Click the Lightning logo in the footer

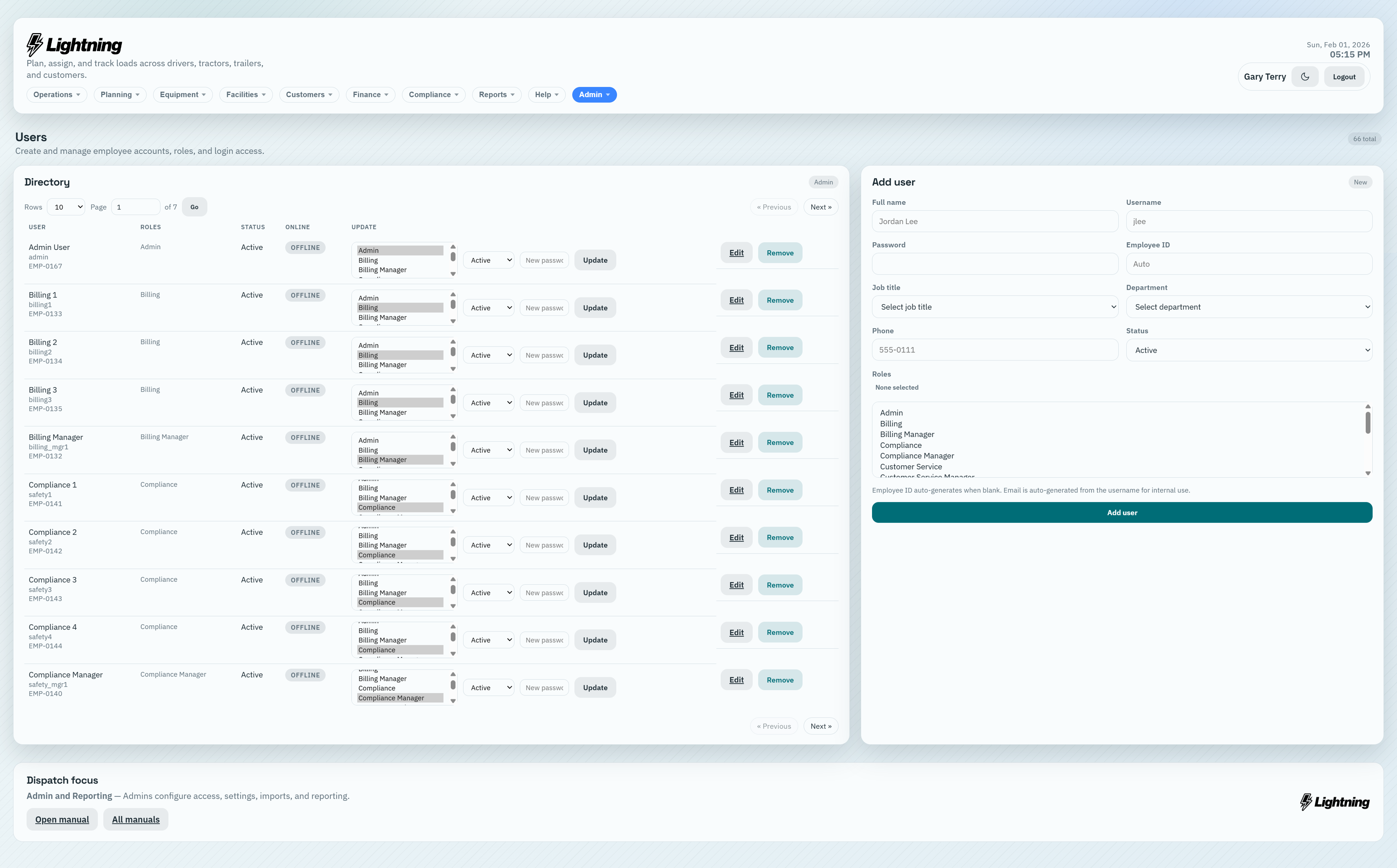point(1334,801)
